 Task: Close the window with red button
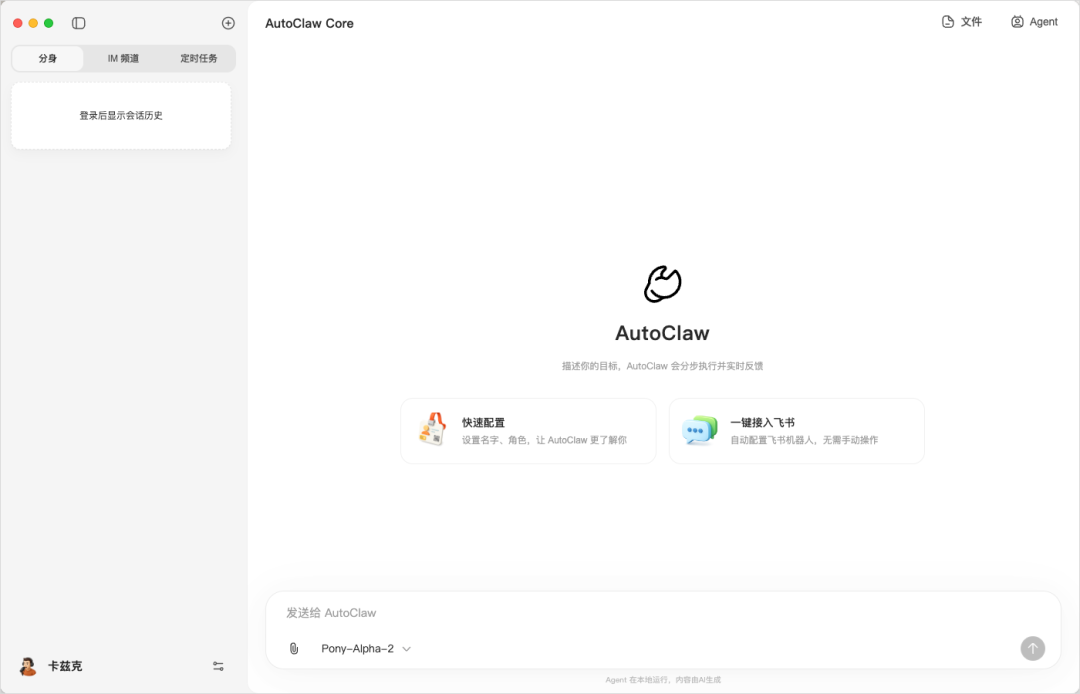point(18,23)
